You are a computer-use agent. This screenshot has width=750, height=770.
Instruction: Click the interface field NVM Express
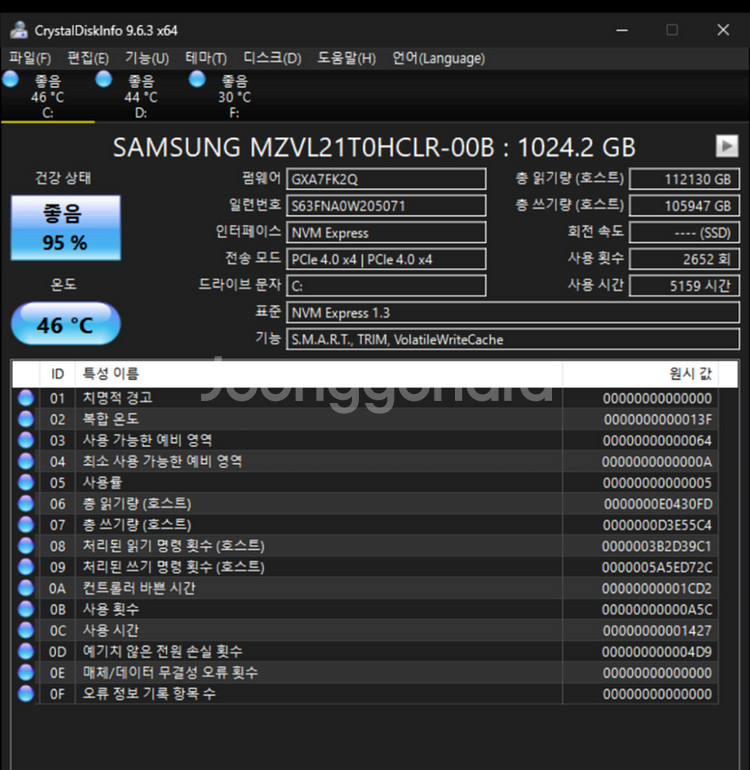tap(386, 232)
